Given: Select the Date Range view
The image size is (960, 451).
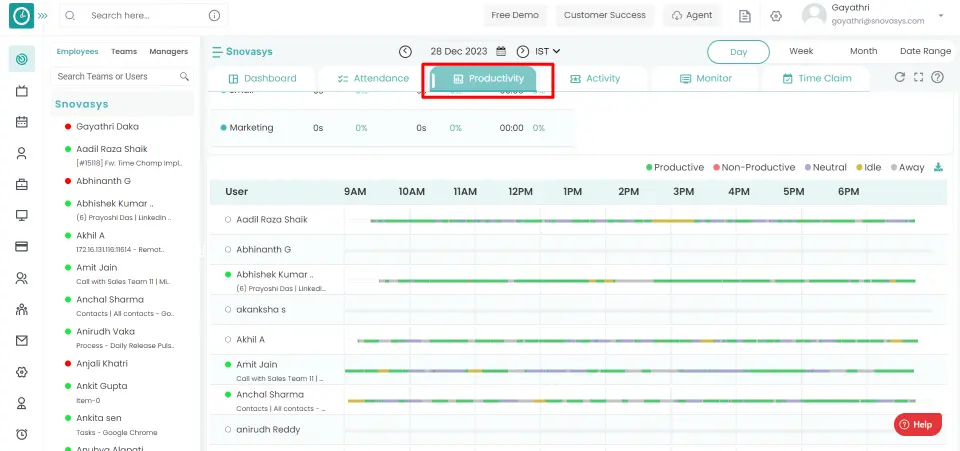Looking at the screenshot, I should pos(925,51).
